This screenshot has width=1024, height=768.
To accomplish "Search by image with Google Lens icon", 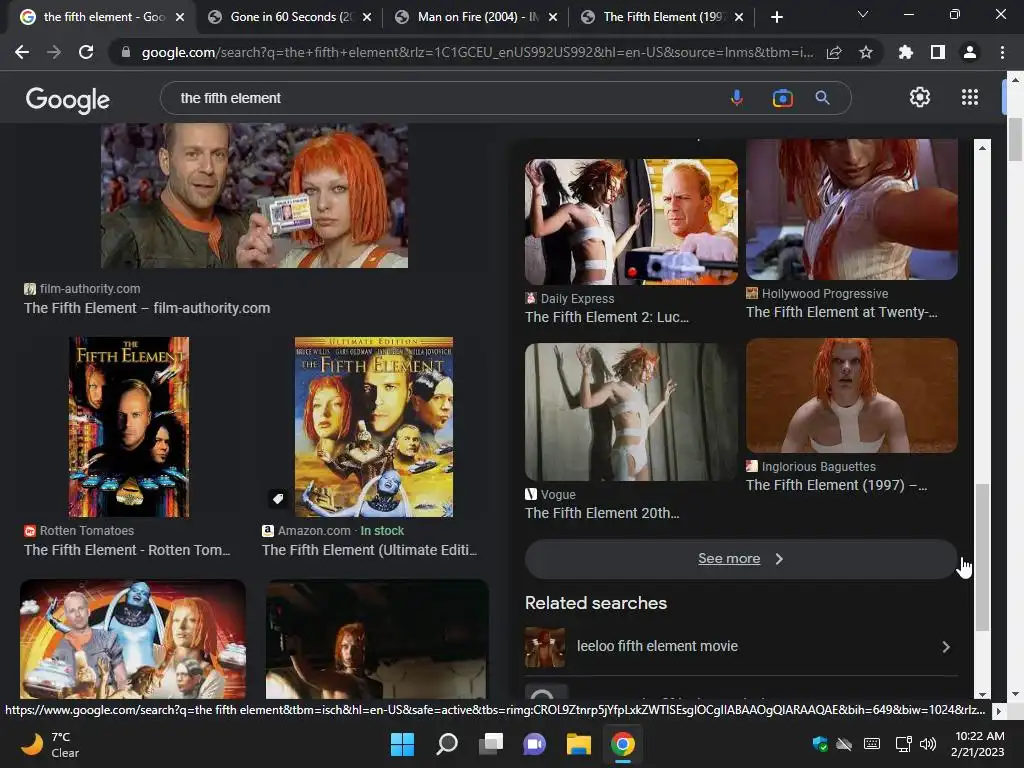I will [x=782, y=98].
